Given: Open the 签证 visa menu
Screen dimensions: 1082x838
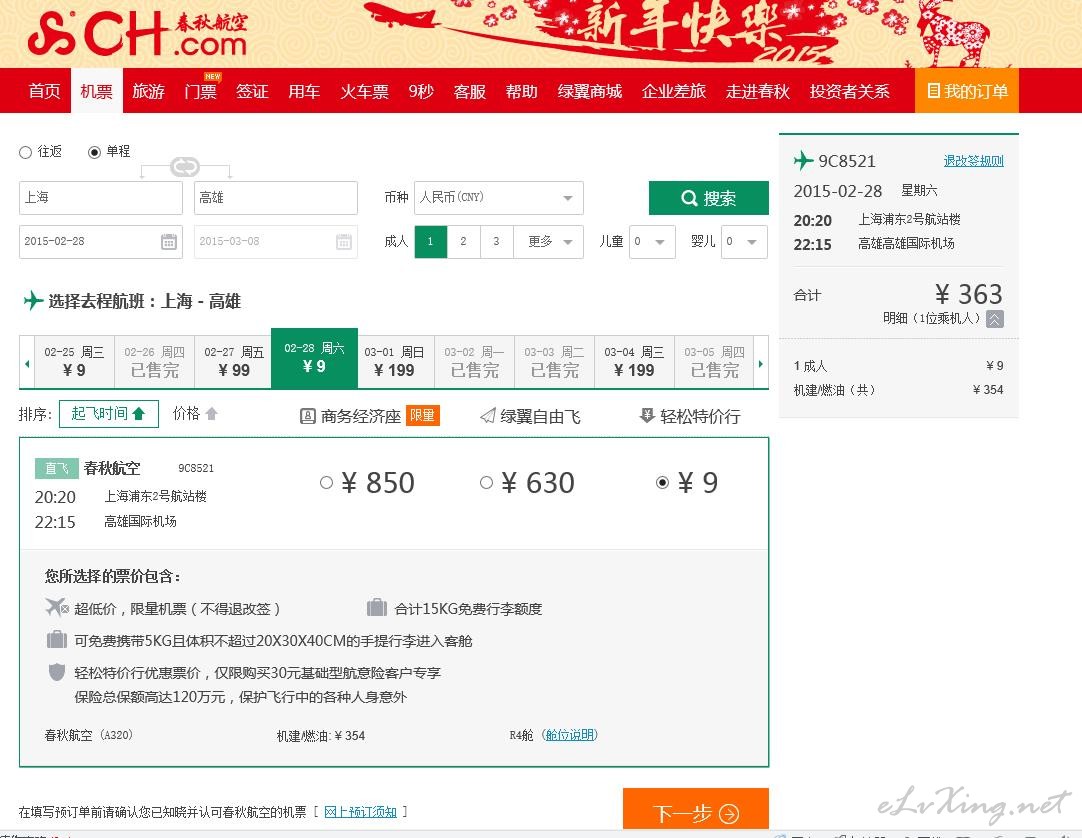Looking at the screenshot, I should pyautogui.click(x=252, y=91).
